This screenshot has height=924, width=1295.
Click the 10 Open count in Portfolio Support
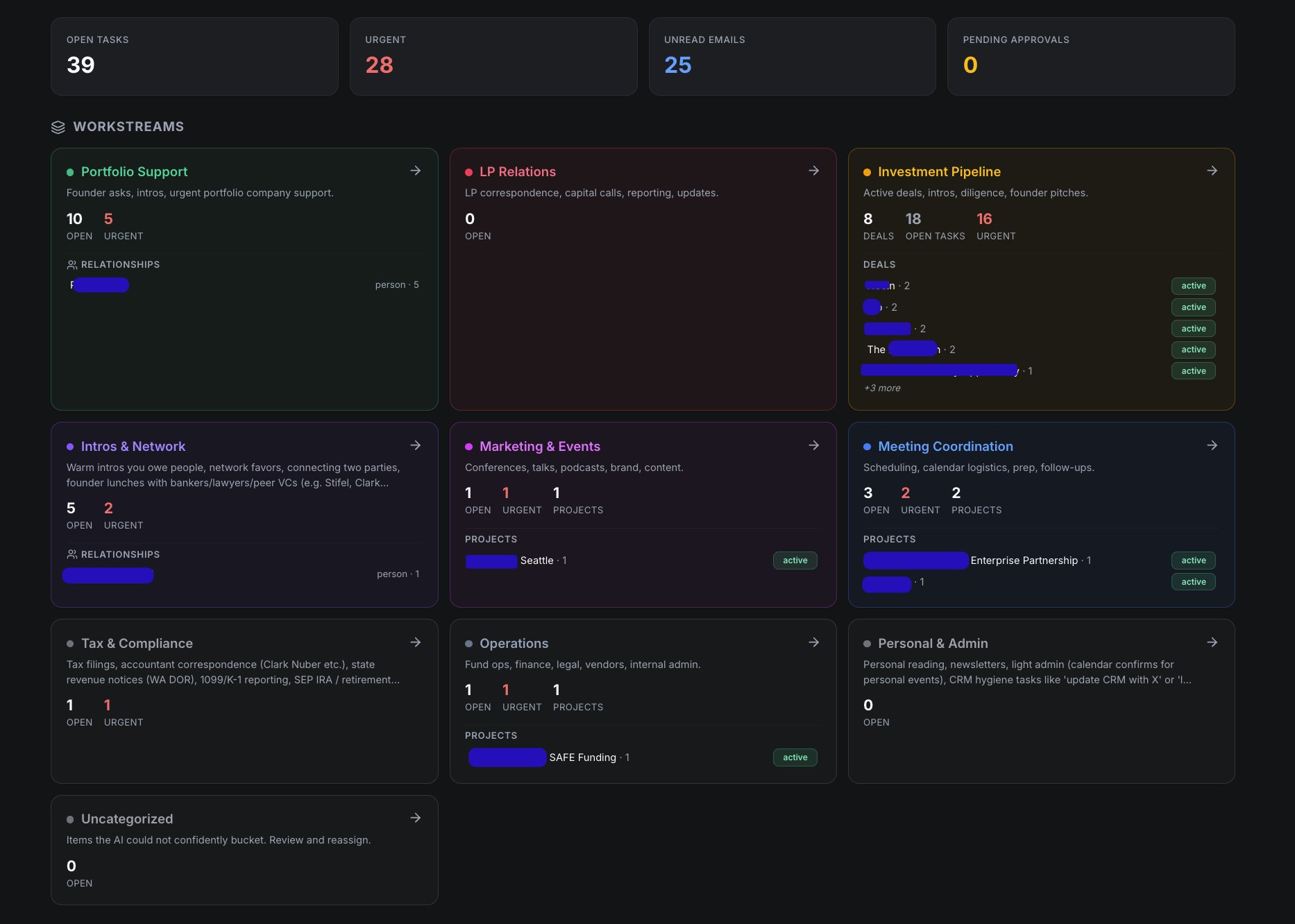[x=79, y=226]
